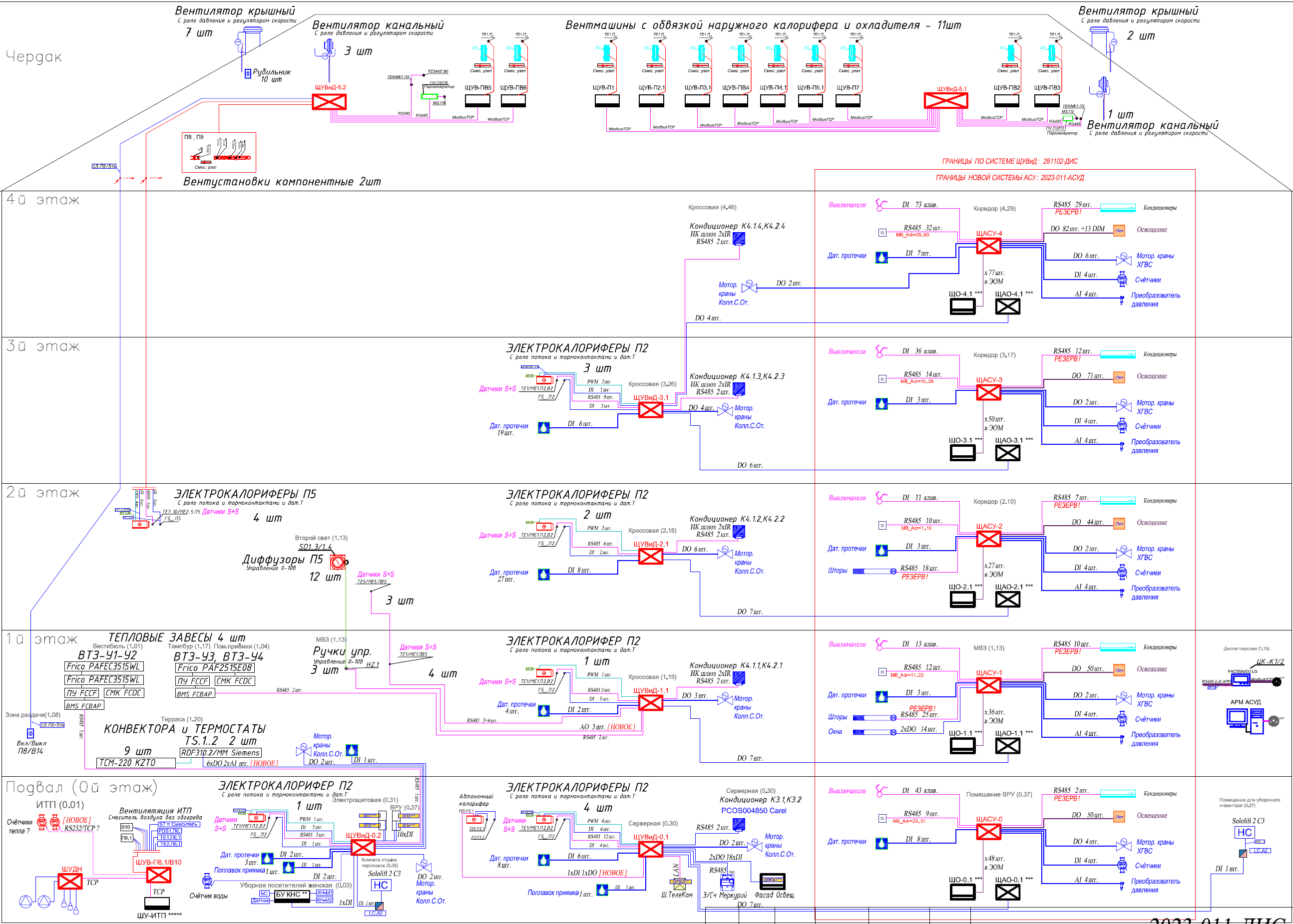Select the PCOS004850 Carel blue text
The height and width of the screenshot is (924, 1293).
point(754,811)
